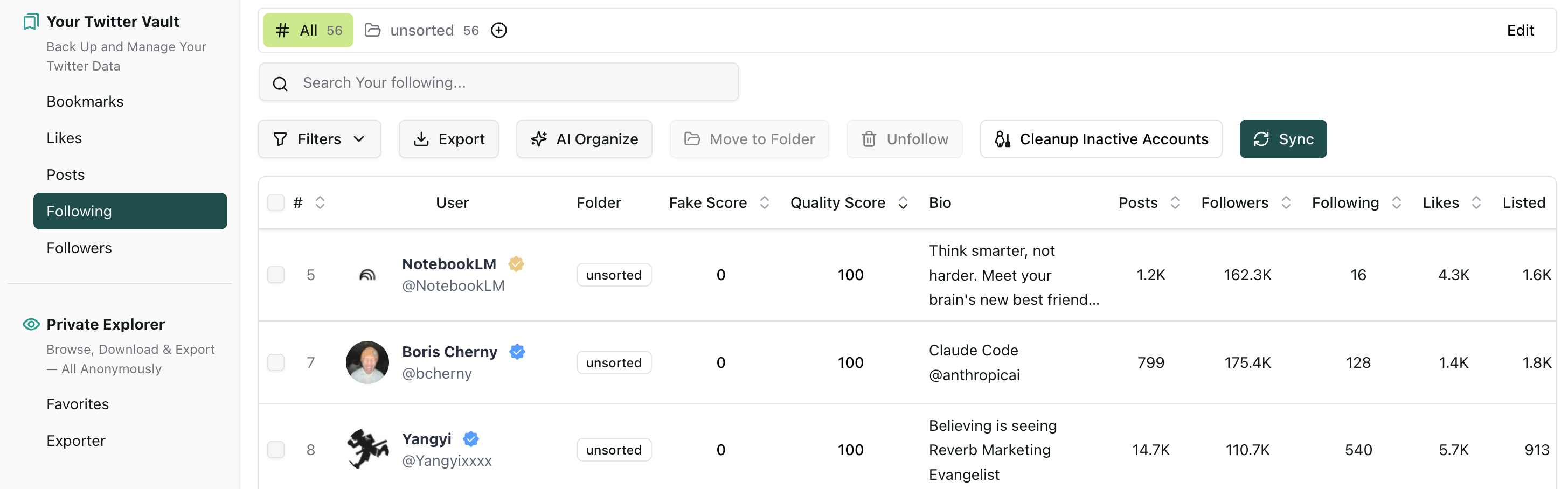Sort by Fake Score column arrows
This screenshot has width=1568, height=489.
pyautogui.click(x=765, y=202)
